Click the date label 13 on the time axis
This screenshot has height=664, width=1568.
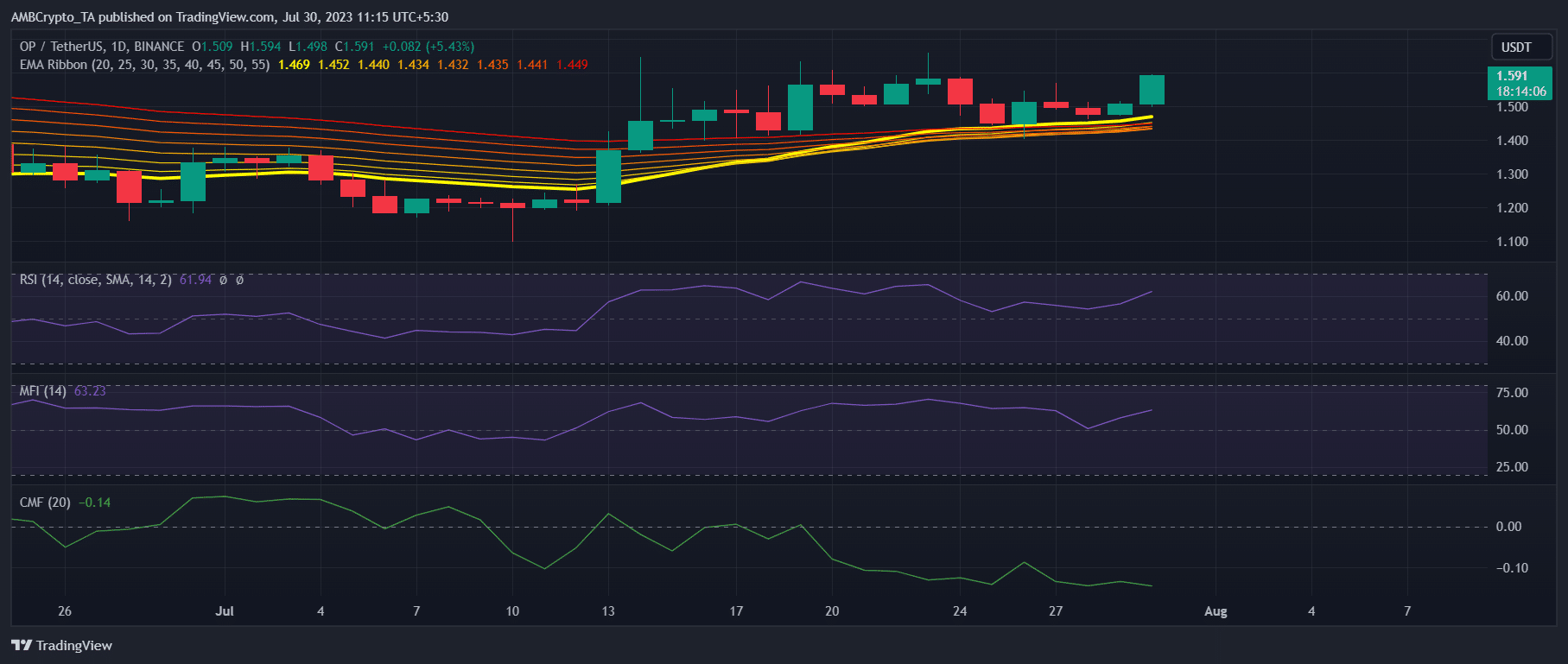[608, 611]
